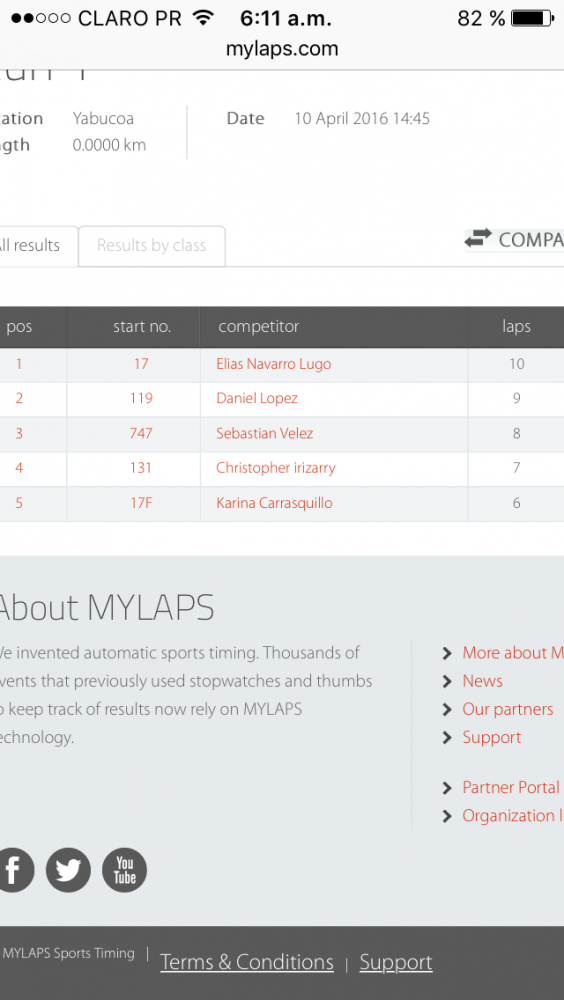The width and height of the screenshot is (564, 1000).
Task: Sort by the laps column header
Action: (x=516, y=327)
